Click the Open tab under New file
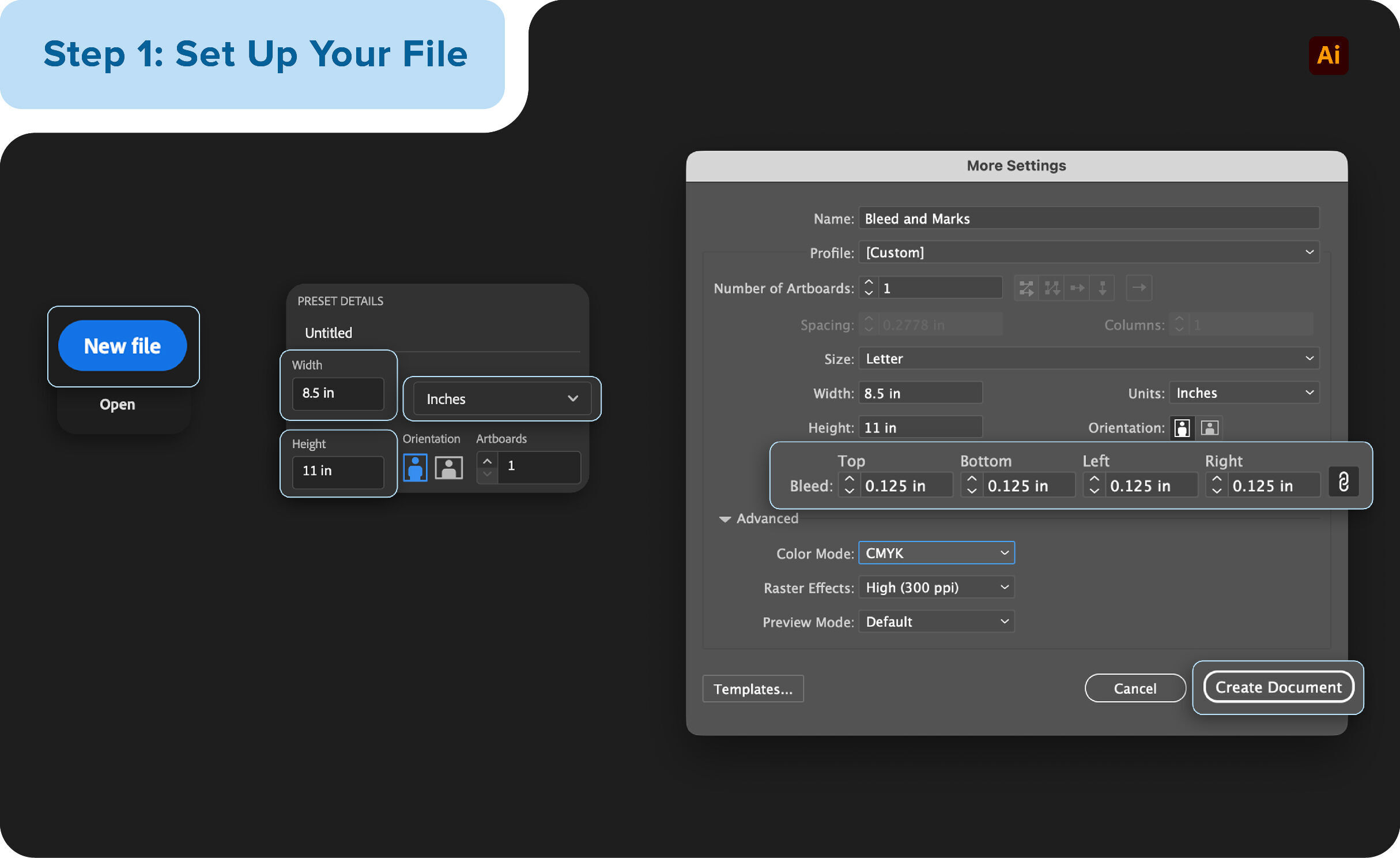 point(116,404)
